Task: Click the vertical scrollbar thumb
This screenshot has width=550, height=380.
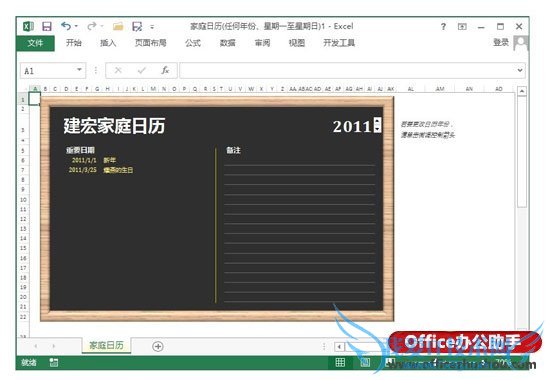Action: [x=522, y=152]
